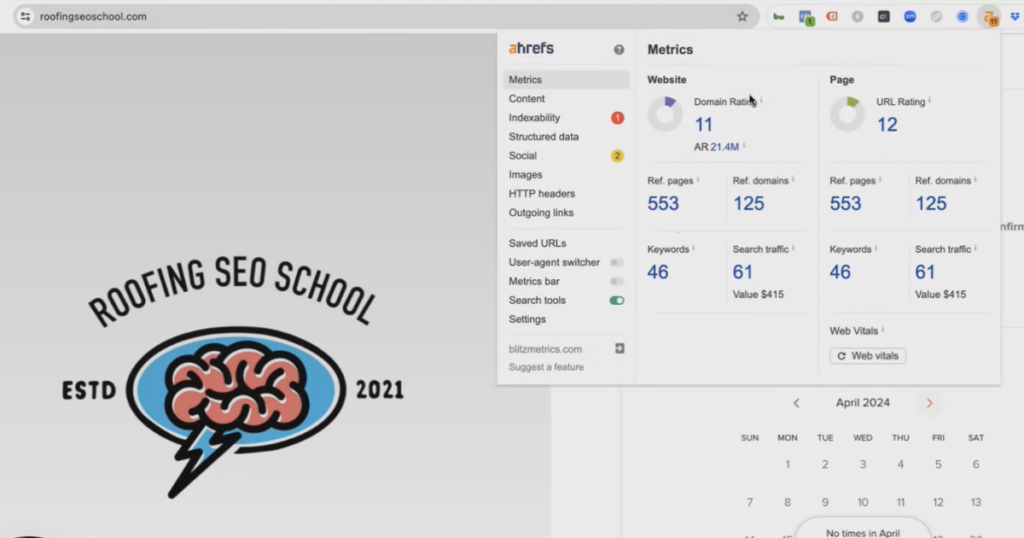This screenshot has height=538, width=1024.
Task: Open the Structured data section
Action: (543, 136)
